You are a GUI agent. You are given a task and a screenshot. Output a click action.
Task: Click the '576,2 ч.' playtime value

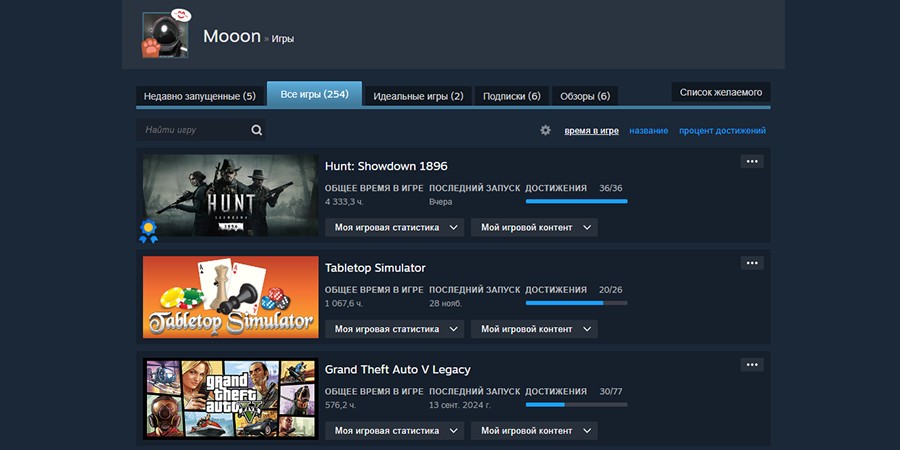click(x=340, y=405)
